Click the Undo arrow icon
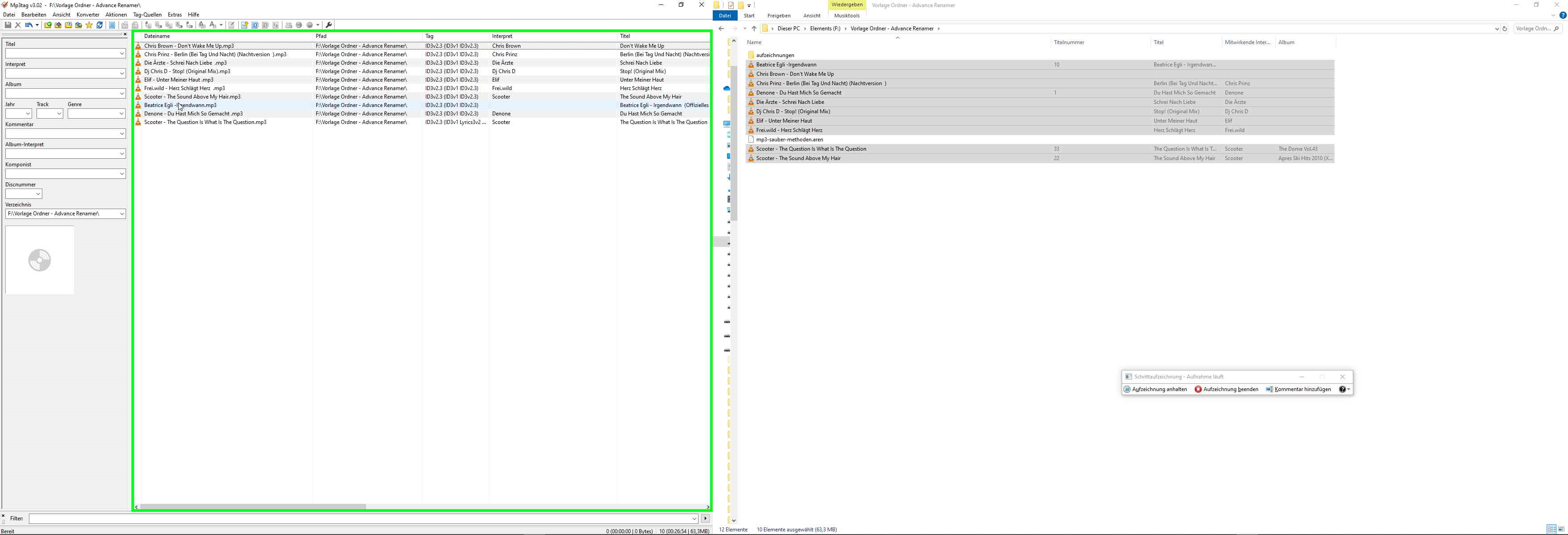1568x535 pixels. click(x=28, y=25)
